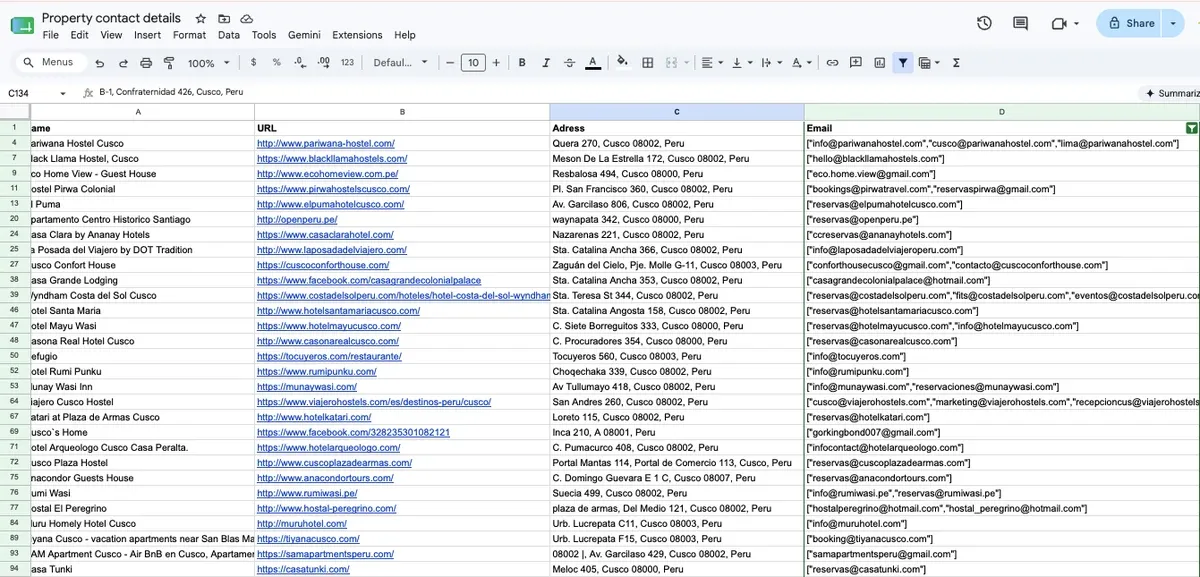Select the column C header
Image resolution: width=1200 pixels, height=577 pixels.
point(677,112)
